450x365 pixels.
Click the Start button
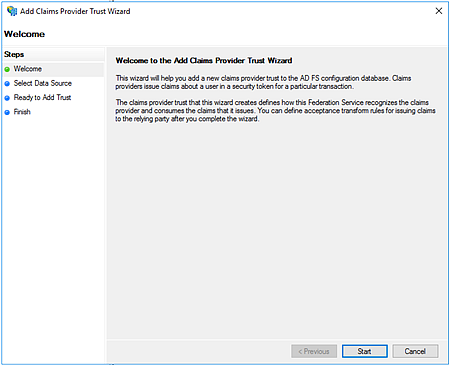click(x=365, y=351)
